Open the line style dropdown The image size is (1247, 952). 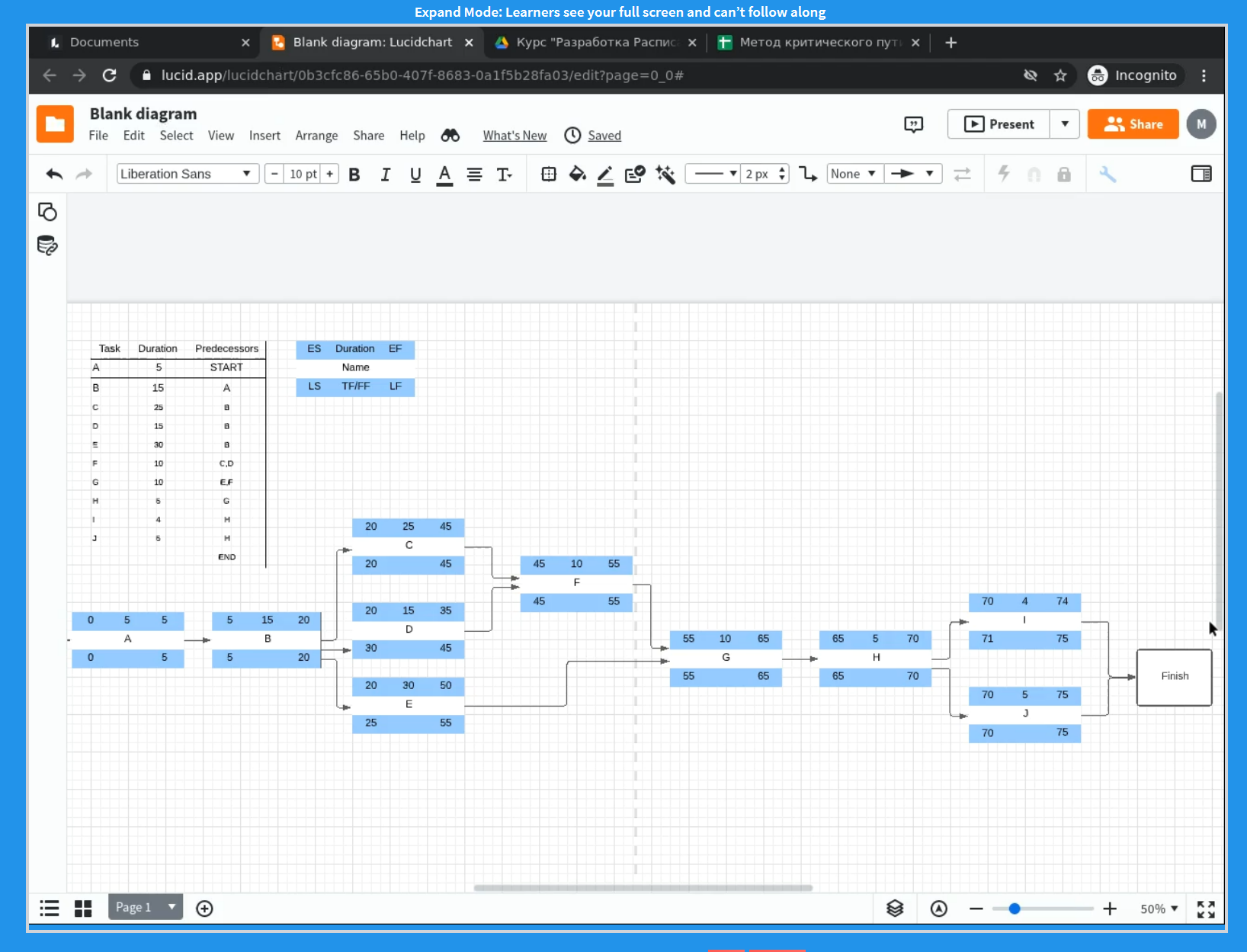point(713,174)
